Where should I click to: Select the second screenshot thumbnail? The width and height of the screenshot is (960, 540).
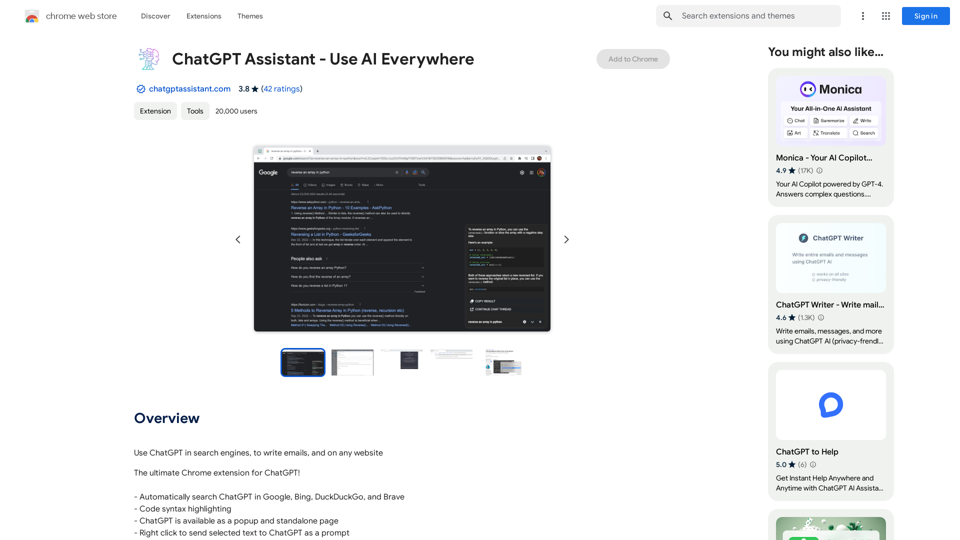click(353, 362)
